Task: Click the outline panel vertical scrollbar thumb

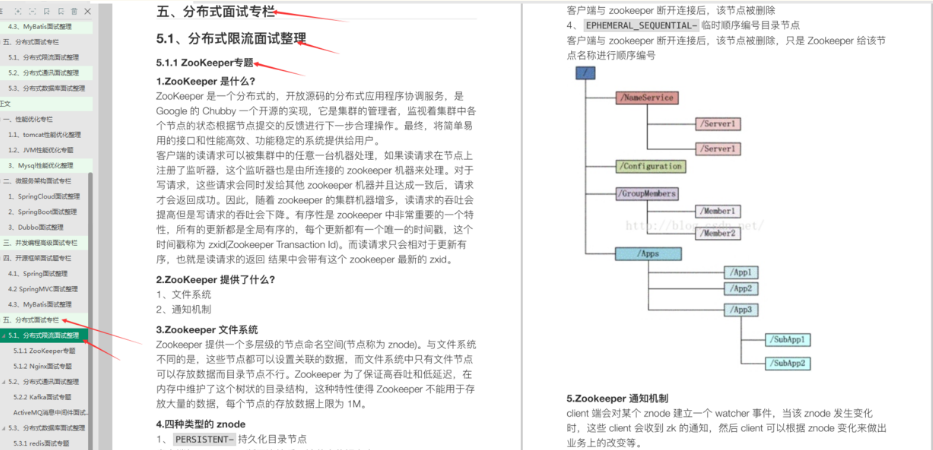Action: coord(90,310)
